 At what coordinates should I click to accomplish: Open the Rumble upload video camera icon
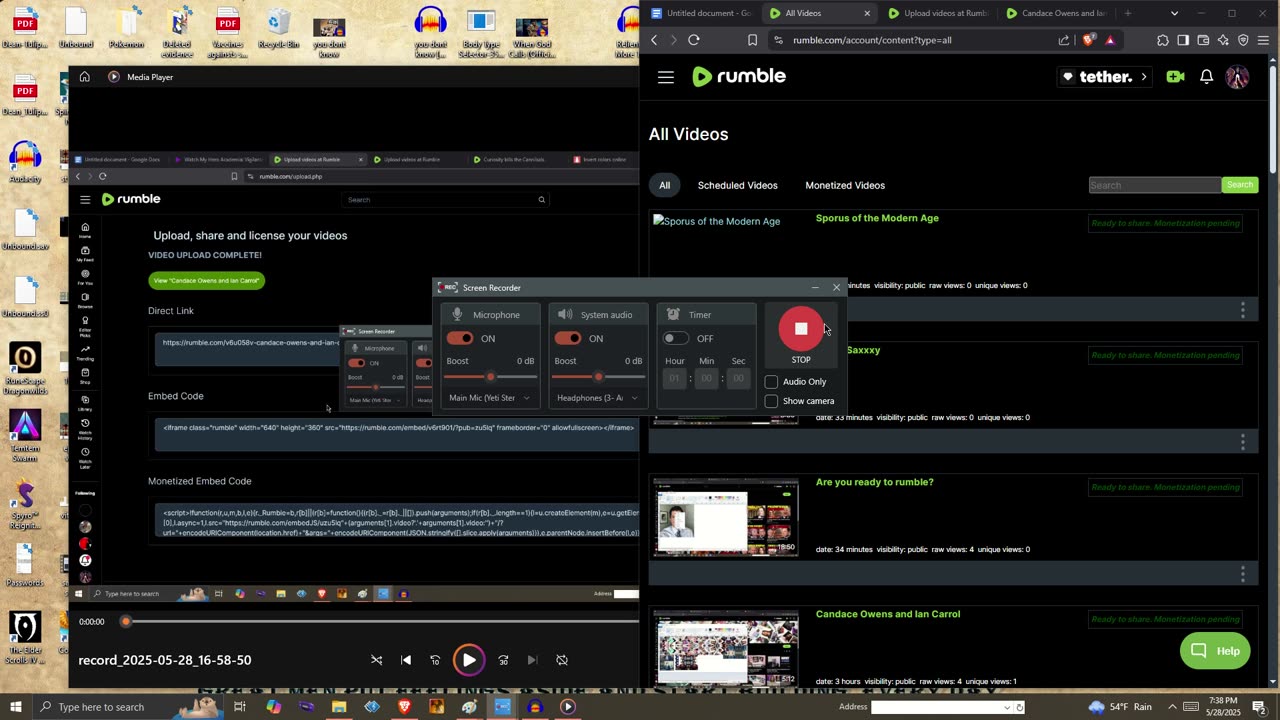pos(1175,77)
